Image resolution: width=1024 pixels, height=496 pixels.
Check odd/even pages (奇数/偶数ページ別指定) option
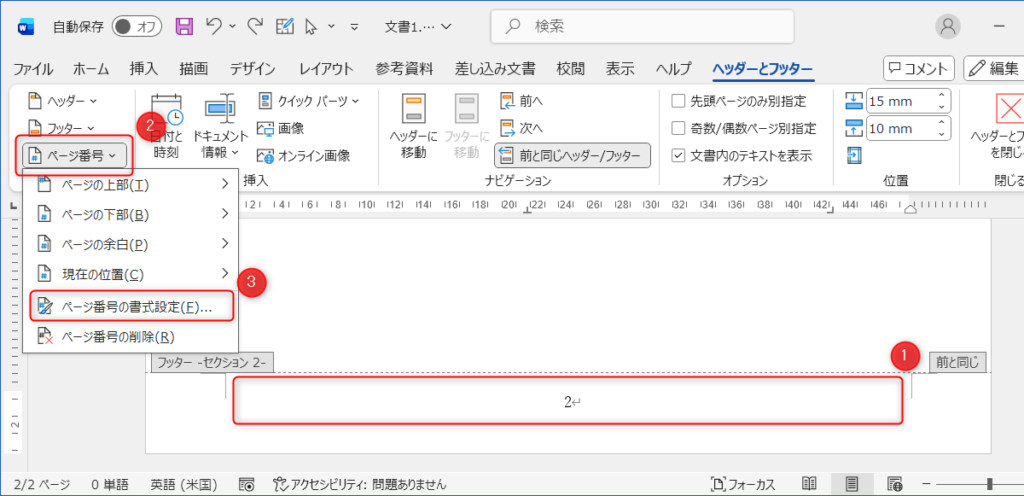coord(680,128)
